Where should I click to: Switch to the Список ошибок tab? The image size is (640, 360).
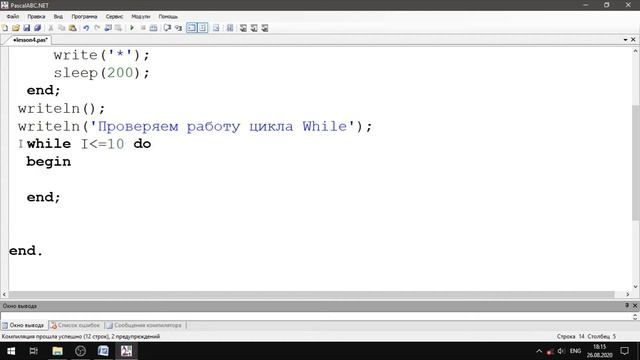click(75, 325)
